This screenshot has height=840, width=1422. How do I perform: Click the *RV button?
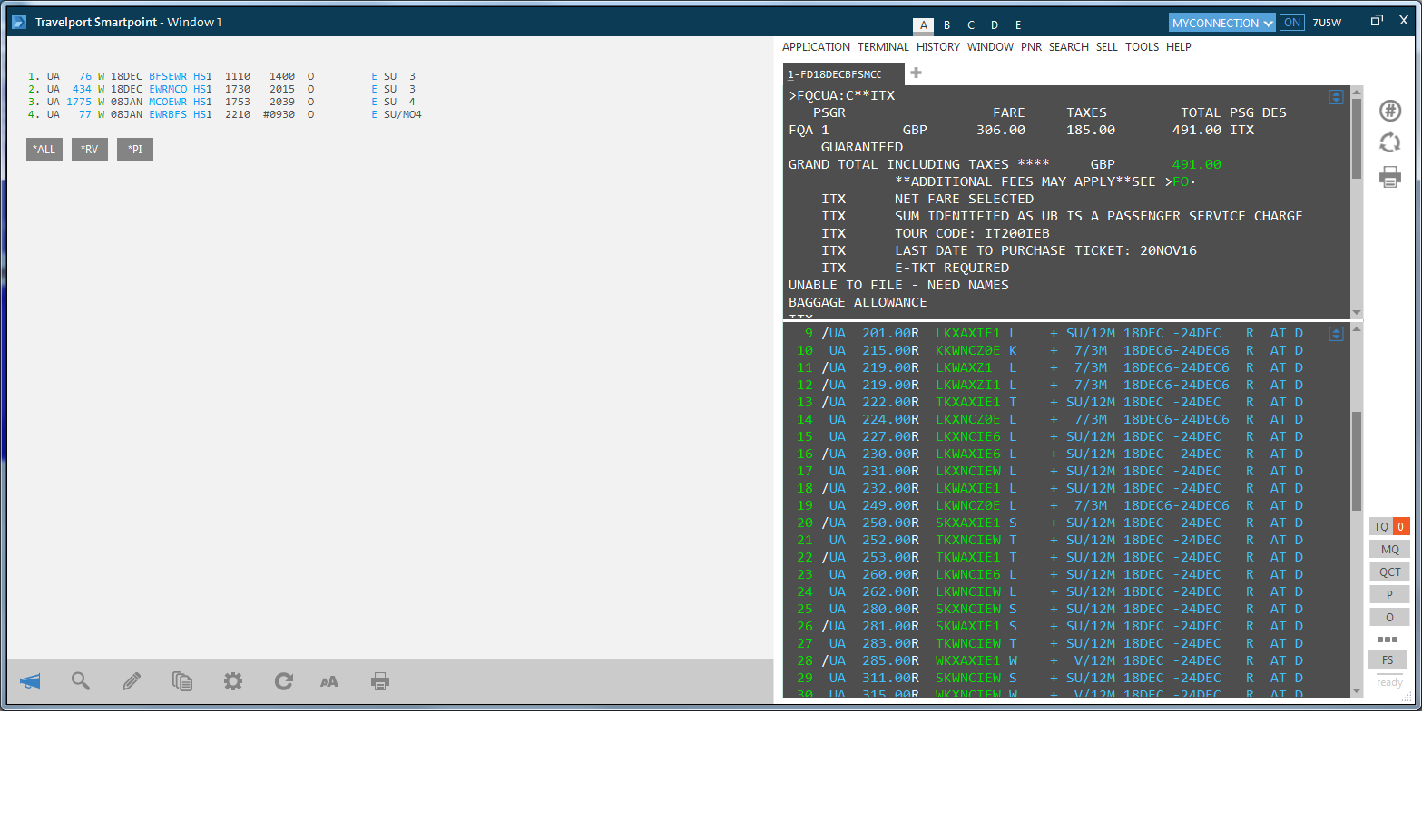[x=90, y=150]
